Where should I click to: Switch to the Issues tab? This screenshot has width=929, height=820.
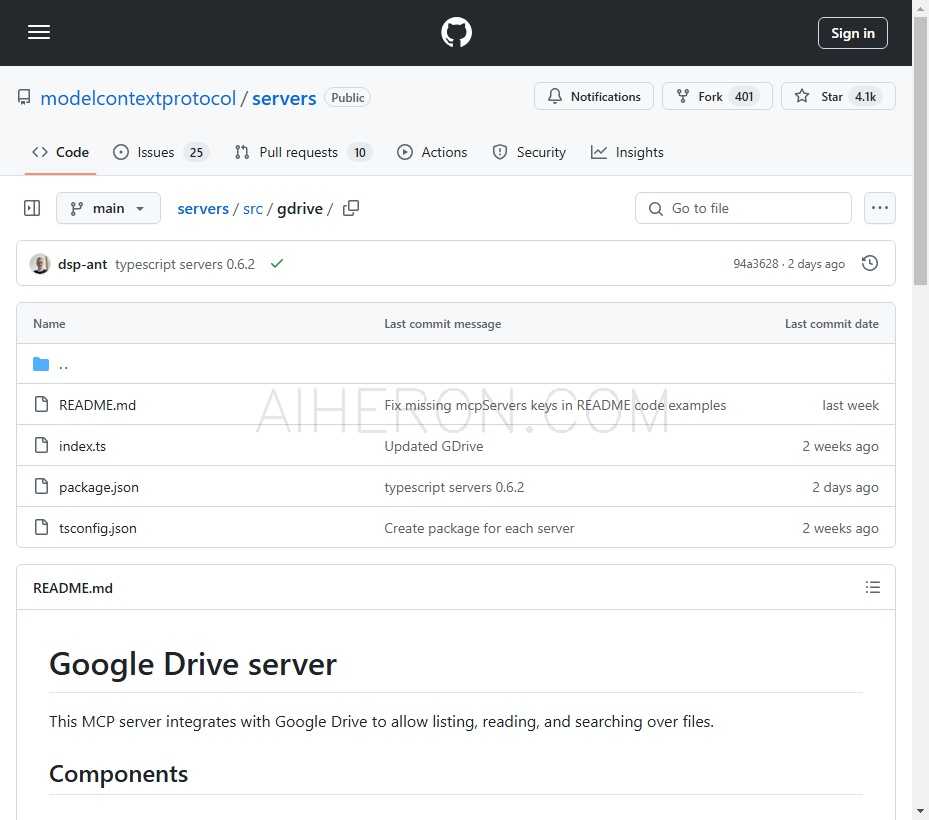(x=161, y=152)
